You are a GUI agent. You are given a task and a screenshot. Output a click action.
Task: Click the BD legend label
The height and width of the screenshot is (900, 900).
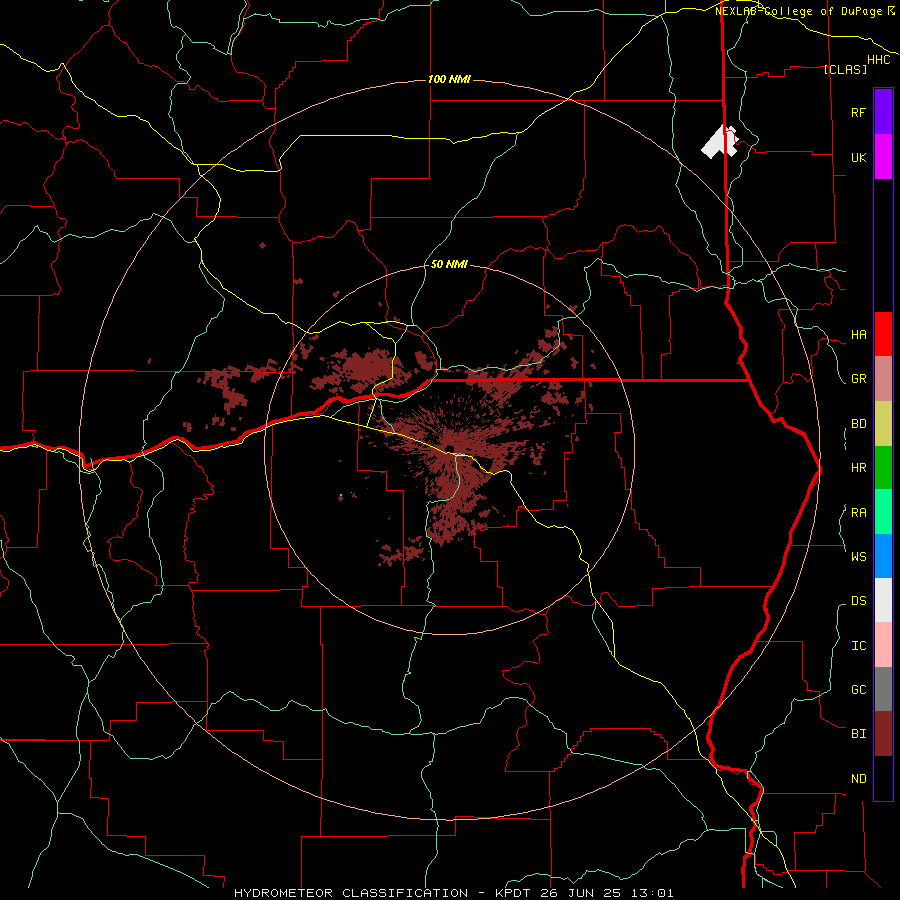click(858, 424)
